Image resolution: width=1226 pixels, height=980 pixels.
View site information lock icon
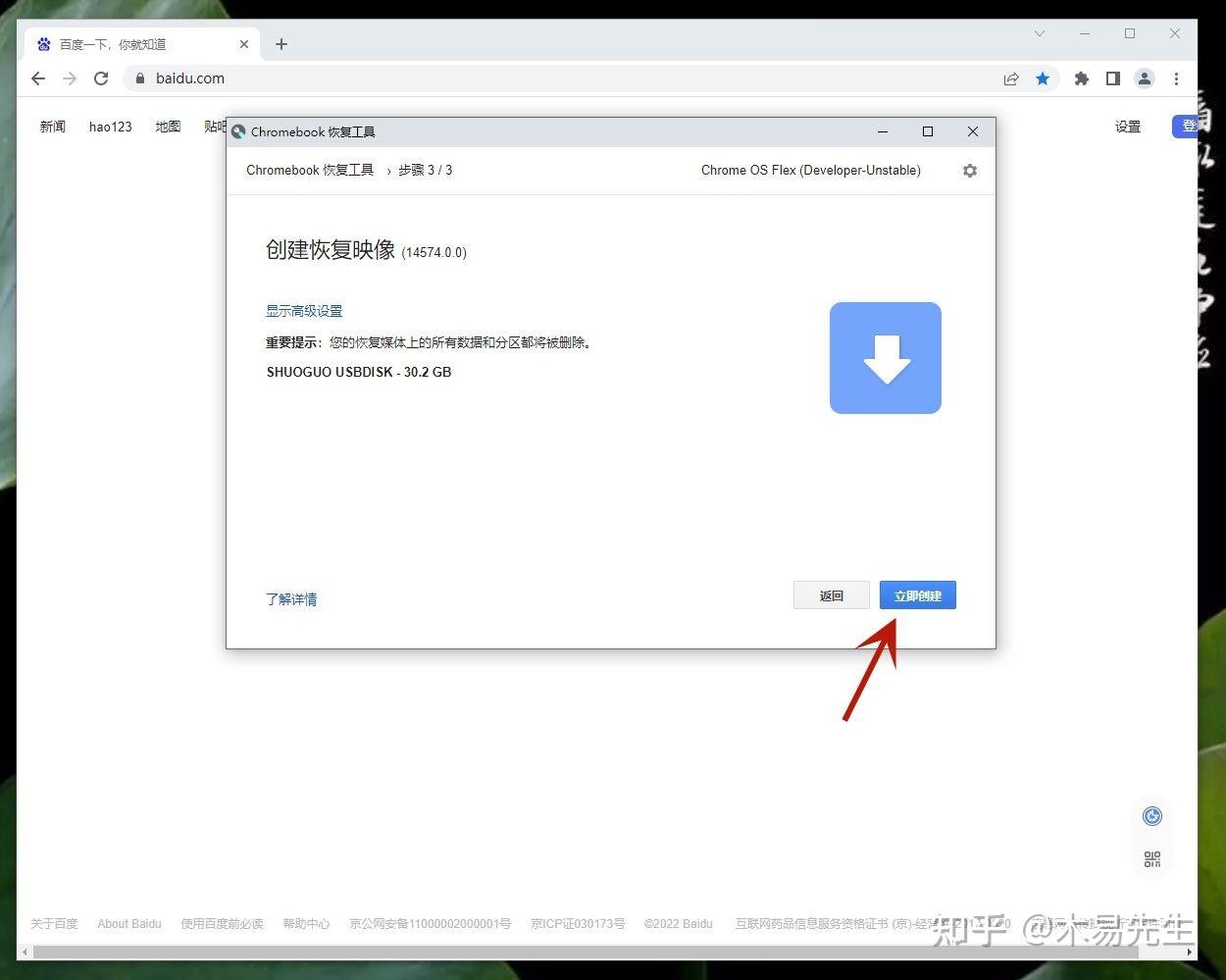coord(140,78)
